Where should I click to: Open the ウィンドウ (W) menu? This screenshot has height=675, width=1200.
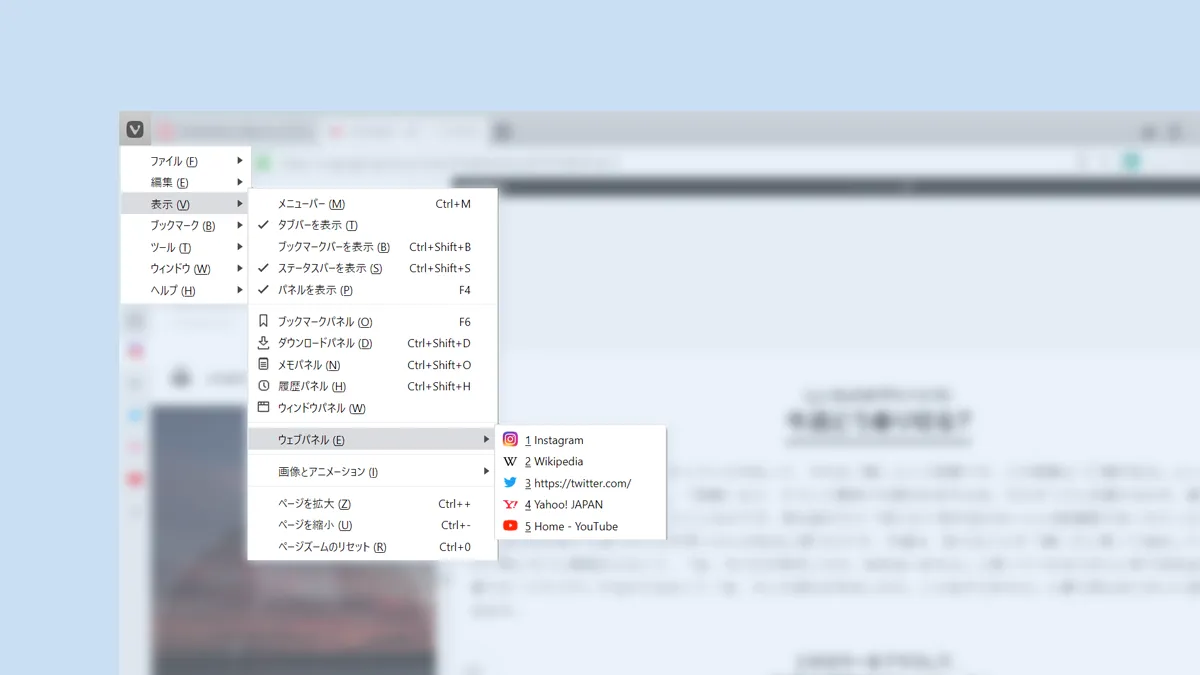185,268
